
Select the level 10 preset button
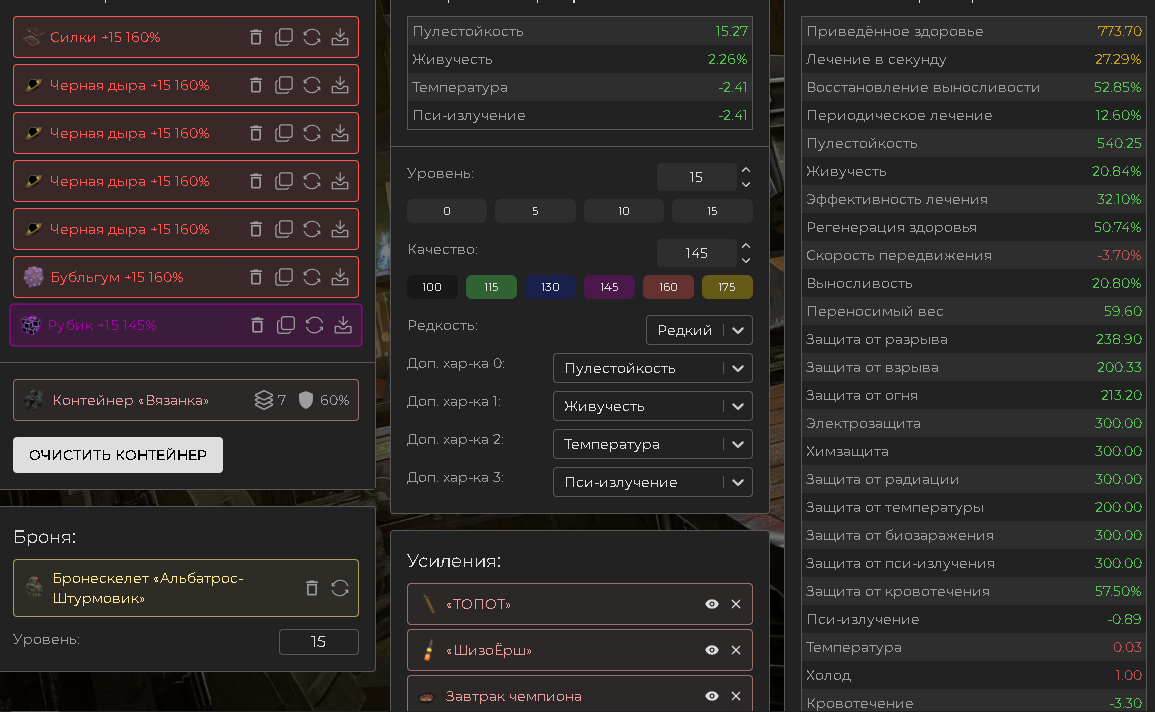[x=623, y=211]
